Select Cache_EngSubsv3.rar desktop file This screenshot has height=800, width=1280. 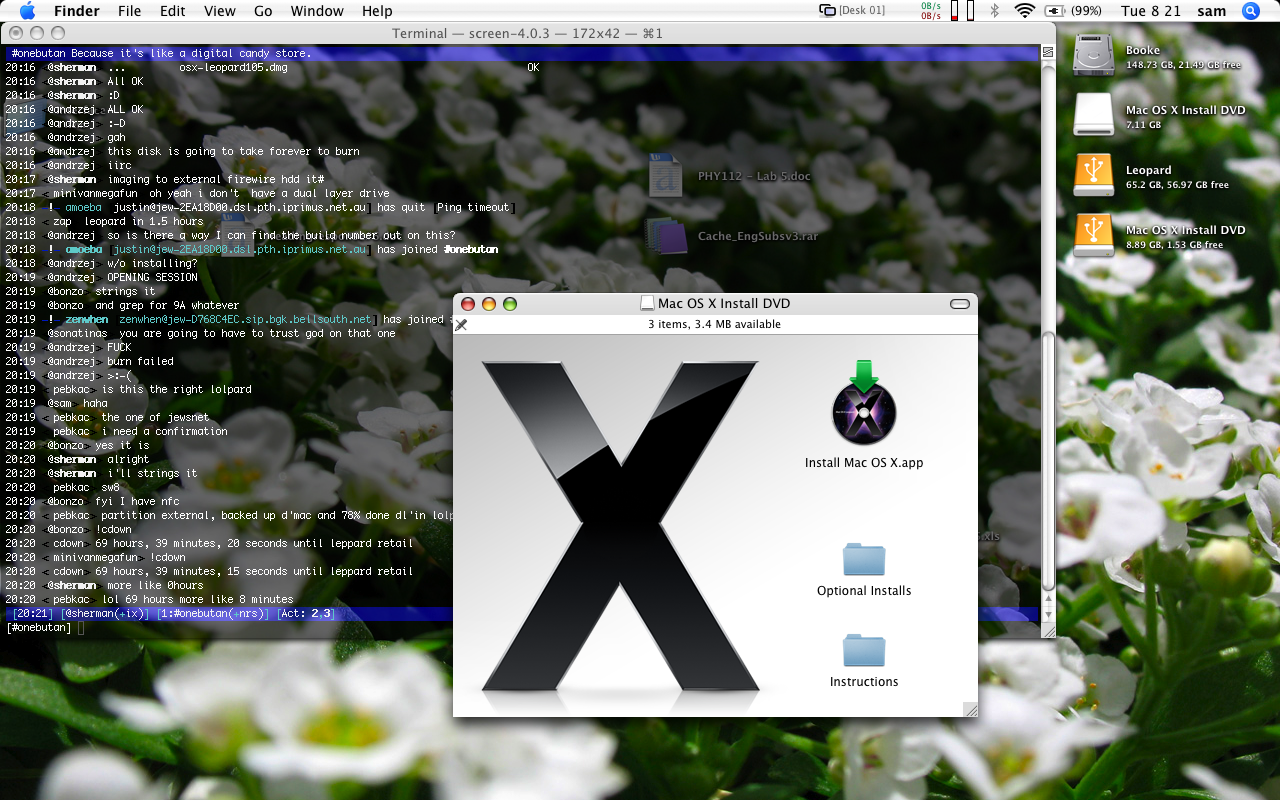pos(665,236)
